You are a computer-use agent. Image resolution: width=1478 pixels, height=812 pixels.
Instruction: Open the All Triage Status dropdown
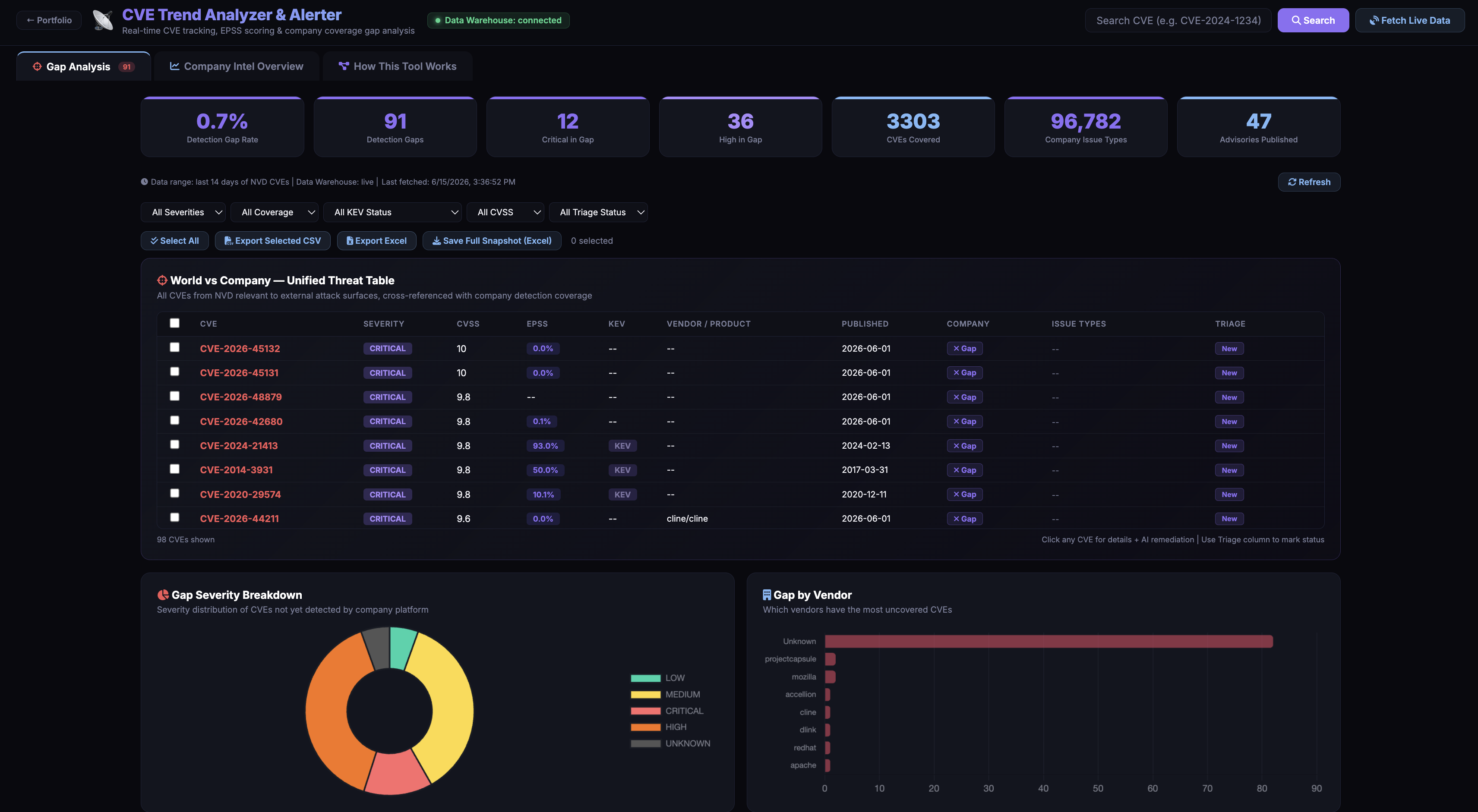(x=598, y=212)
